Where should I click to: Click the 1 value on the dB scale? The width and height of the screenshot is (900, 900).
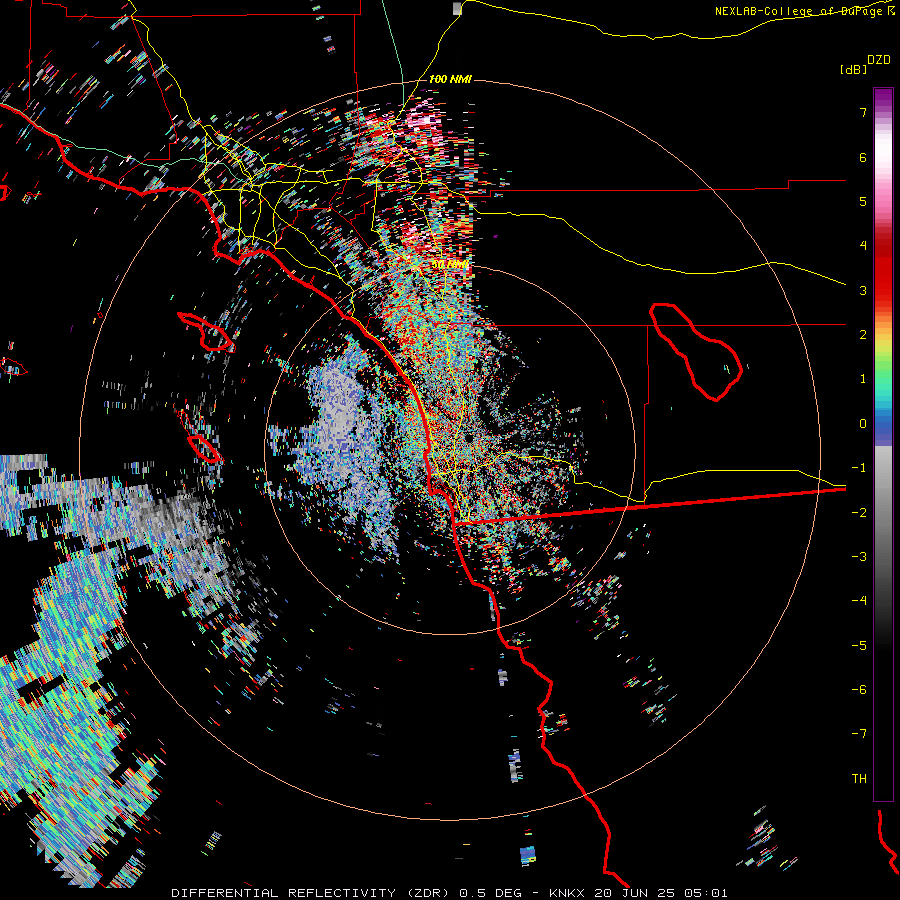pos(863,379)
